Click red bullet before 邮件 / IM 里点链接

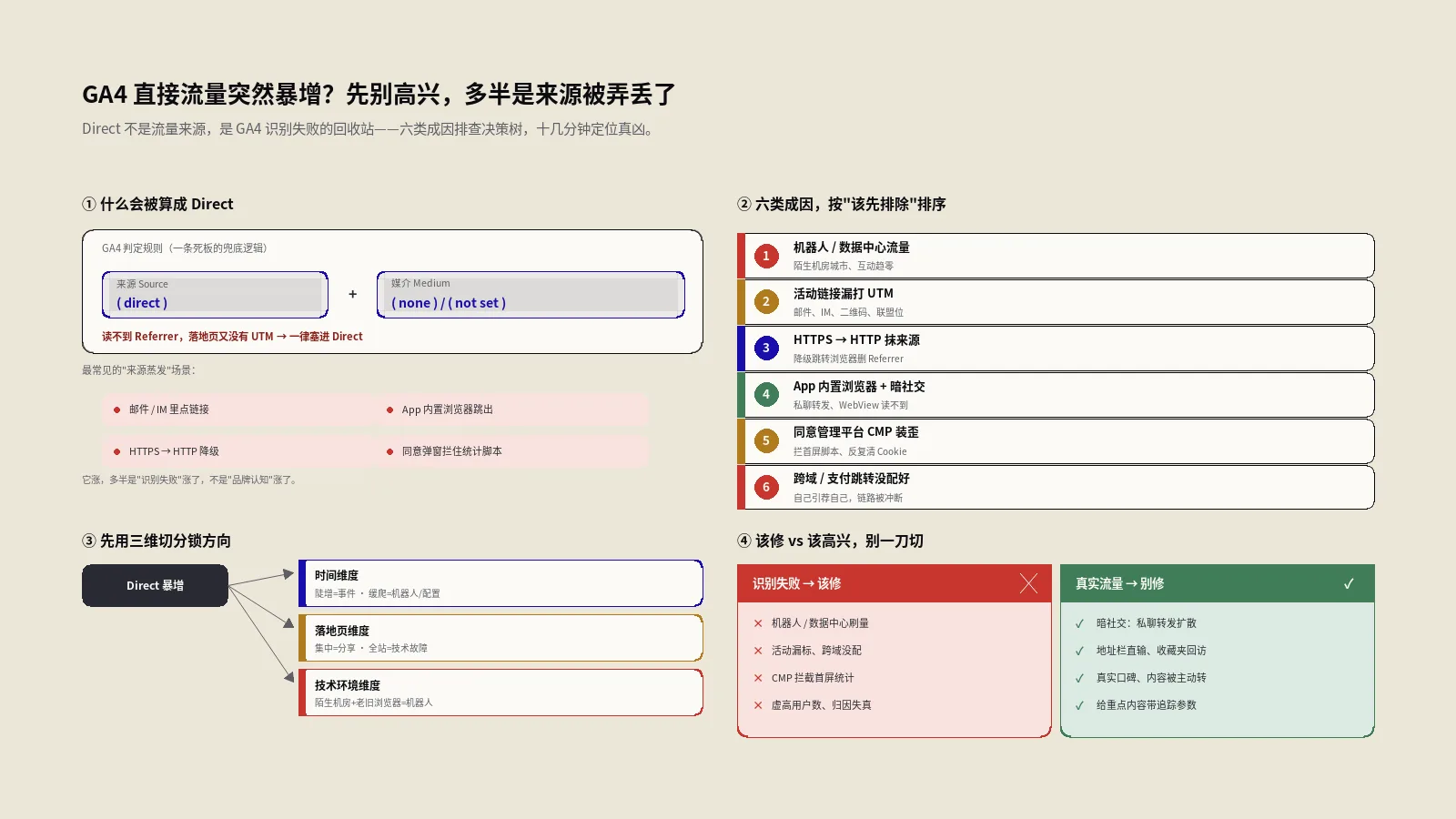[116, 410]
